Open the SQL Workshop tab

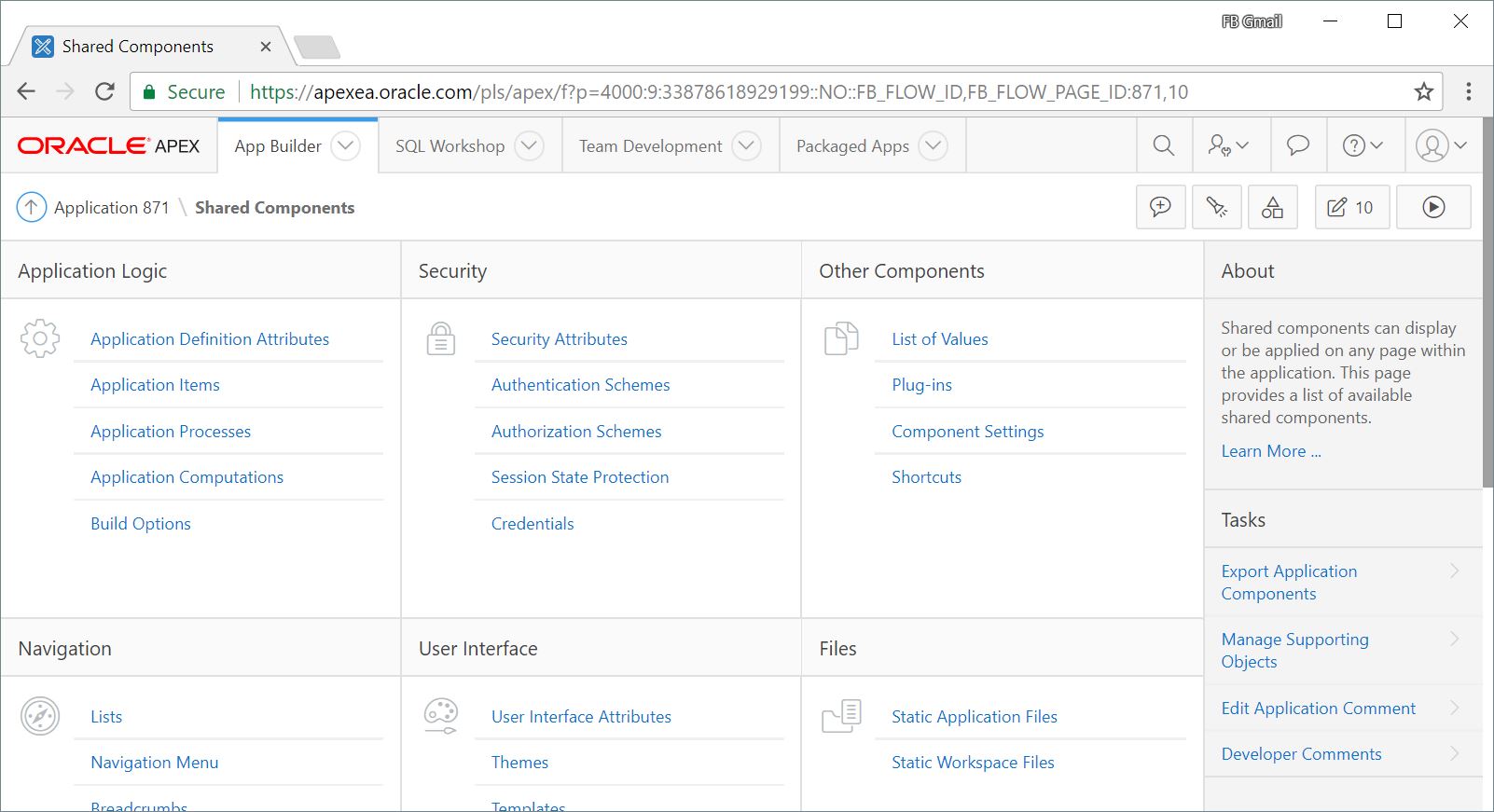[450, 146]
